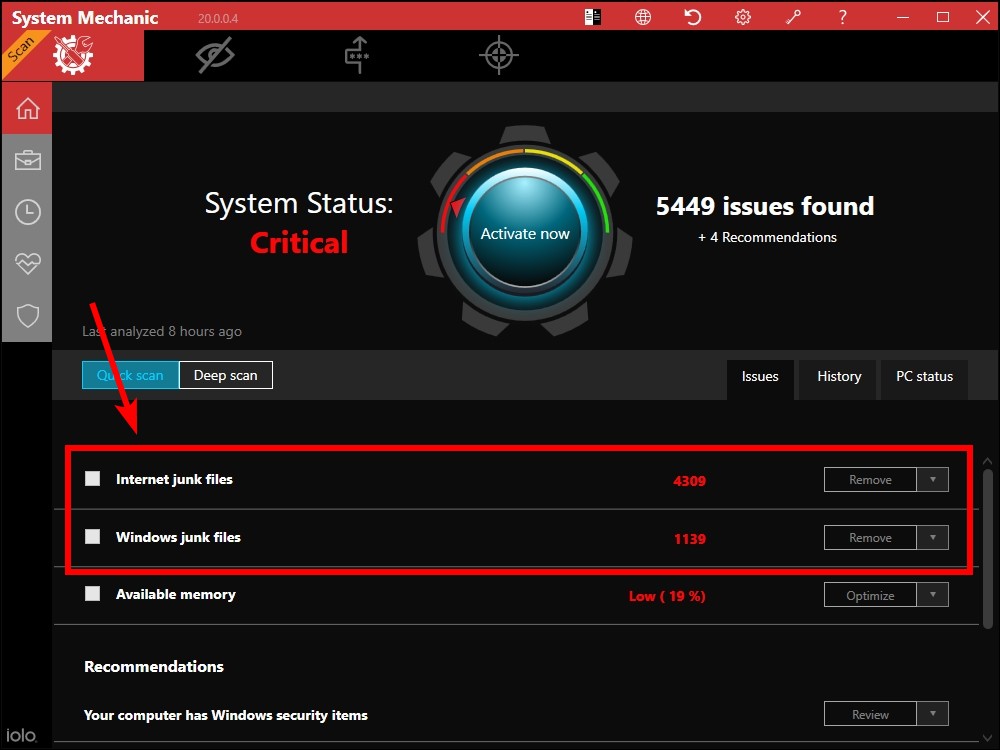Viewport: 1000px width, 750px height.
Task: Remove the Internet junk files
Action: [870, 480]
